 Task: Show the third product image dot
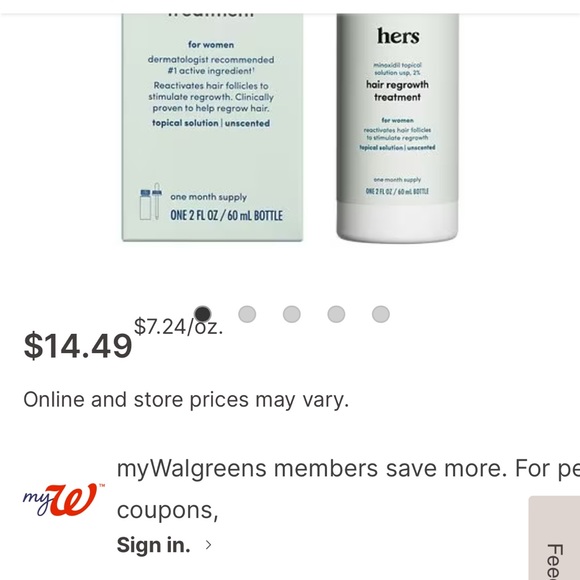291,314
